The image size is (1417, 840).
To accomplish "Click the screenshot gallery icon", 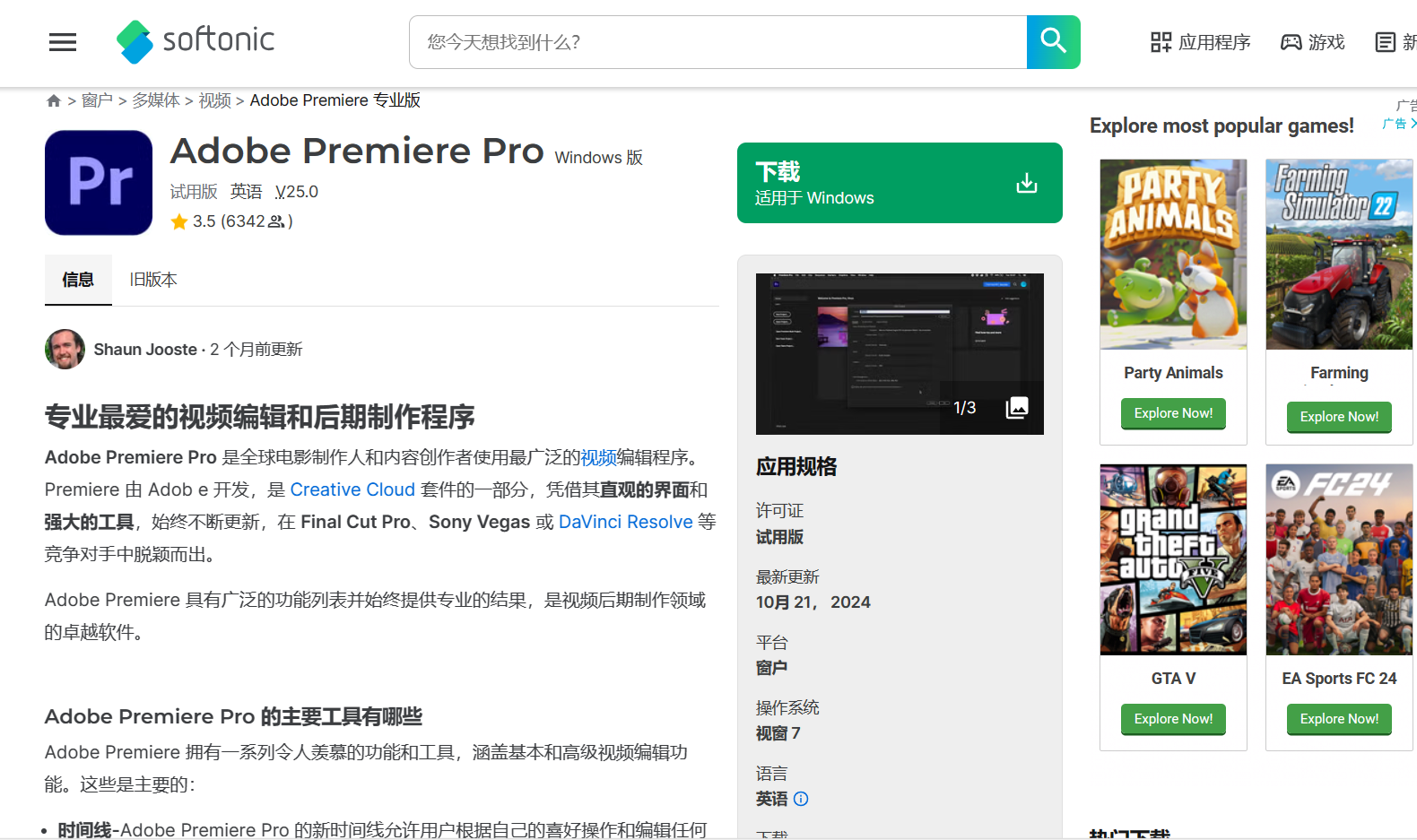I will (x=1017, y=408).
